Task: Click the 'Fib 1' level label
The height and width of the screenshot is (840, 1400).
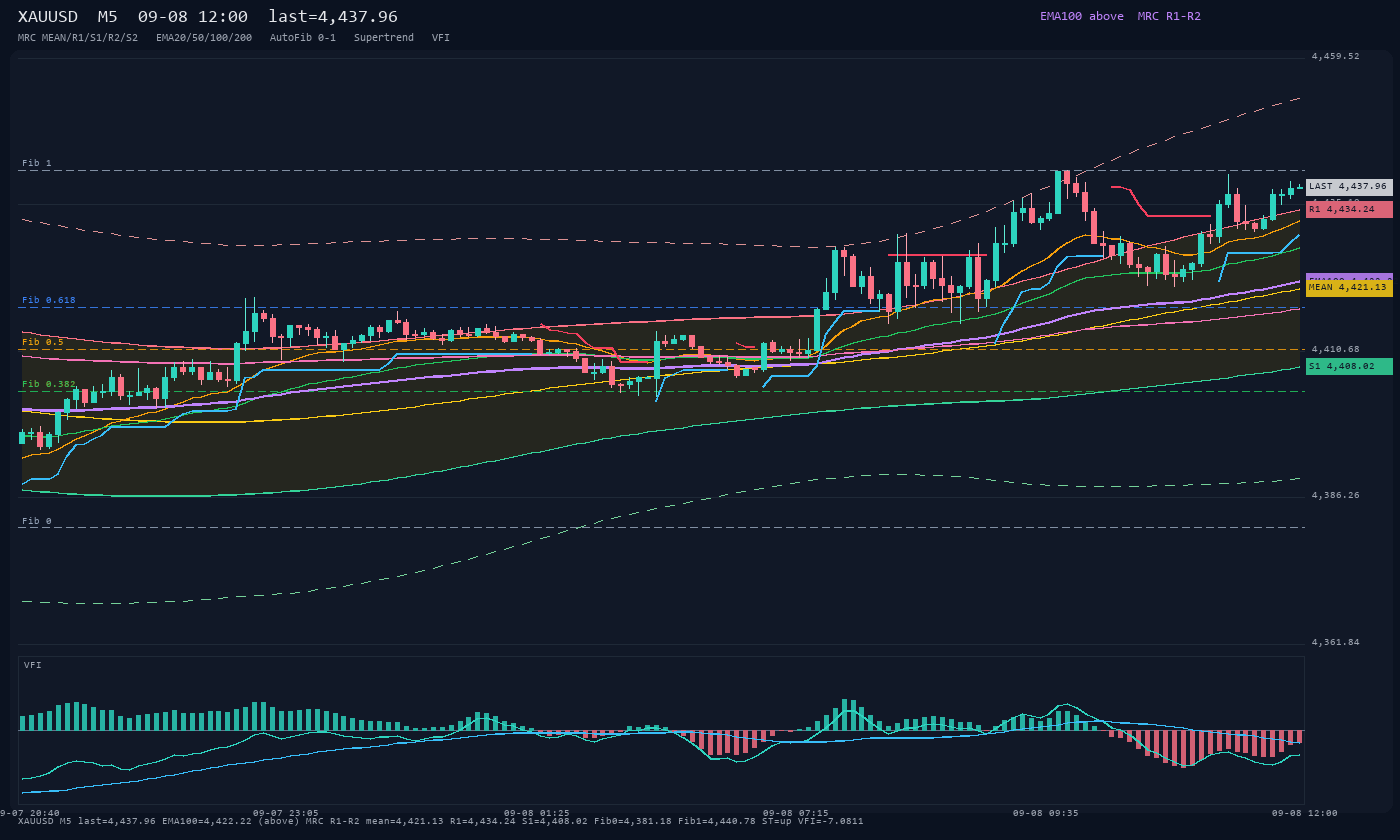Action: point(37,163)
